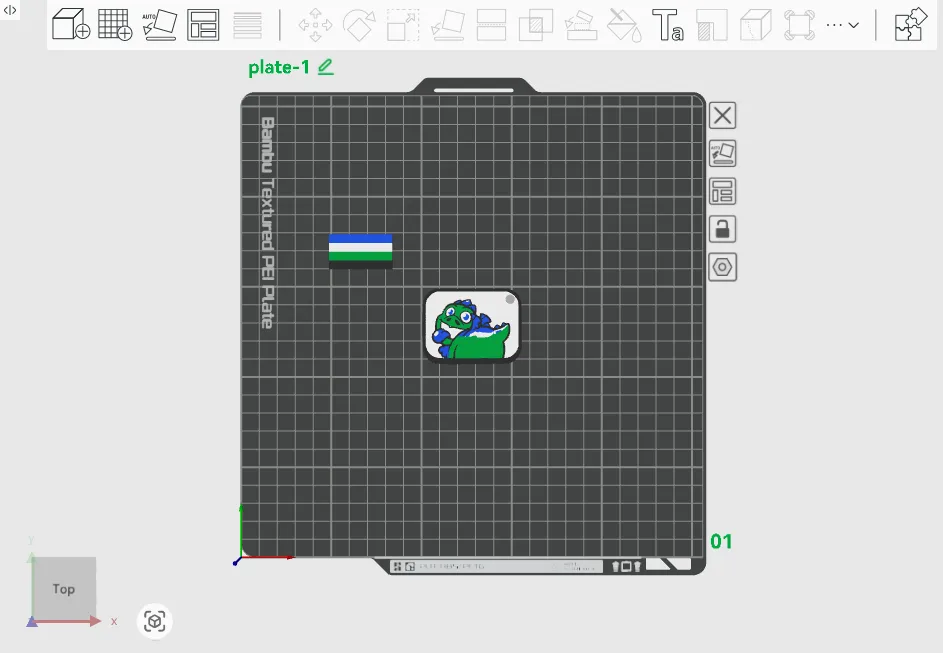Open the Text shape tool
This screenshot has width=943, height=653.
[x=668, y=25]
